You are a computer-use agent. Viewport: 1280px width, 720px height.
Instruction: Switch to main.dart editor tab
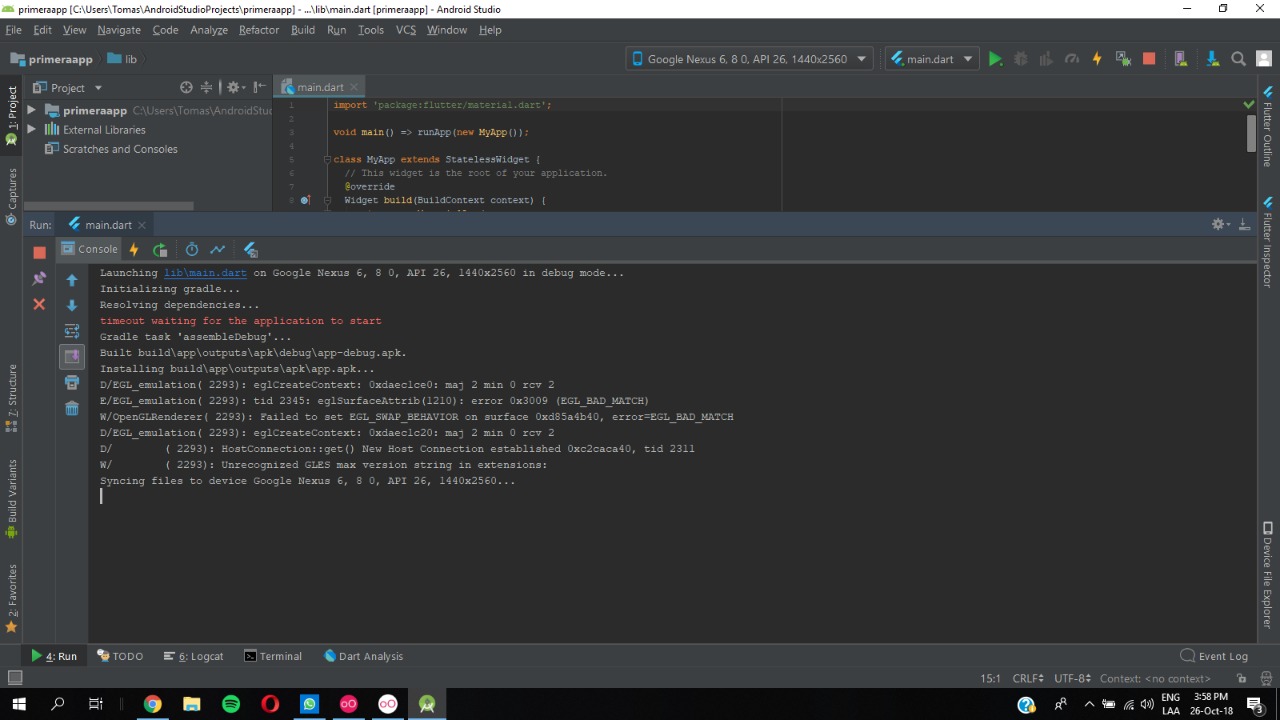320,87
